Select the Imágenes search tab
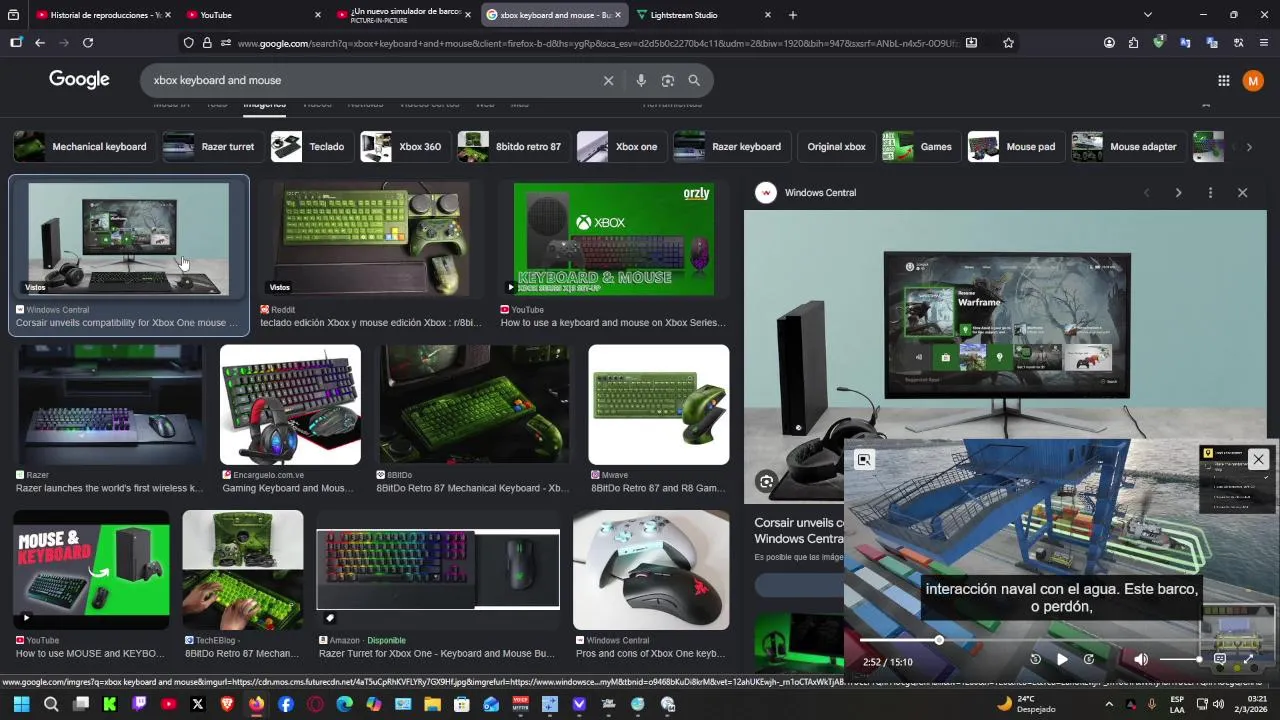 pos(264,104)
